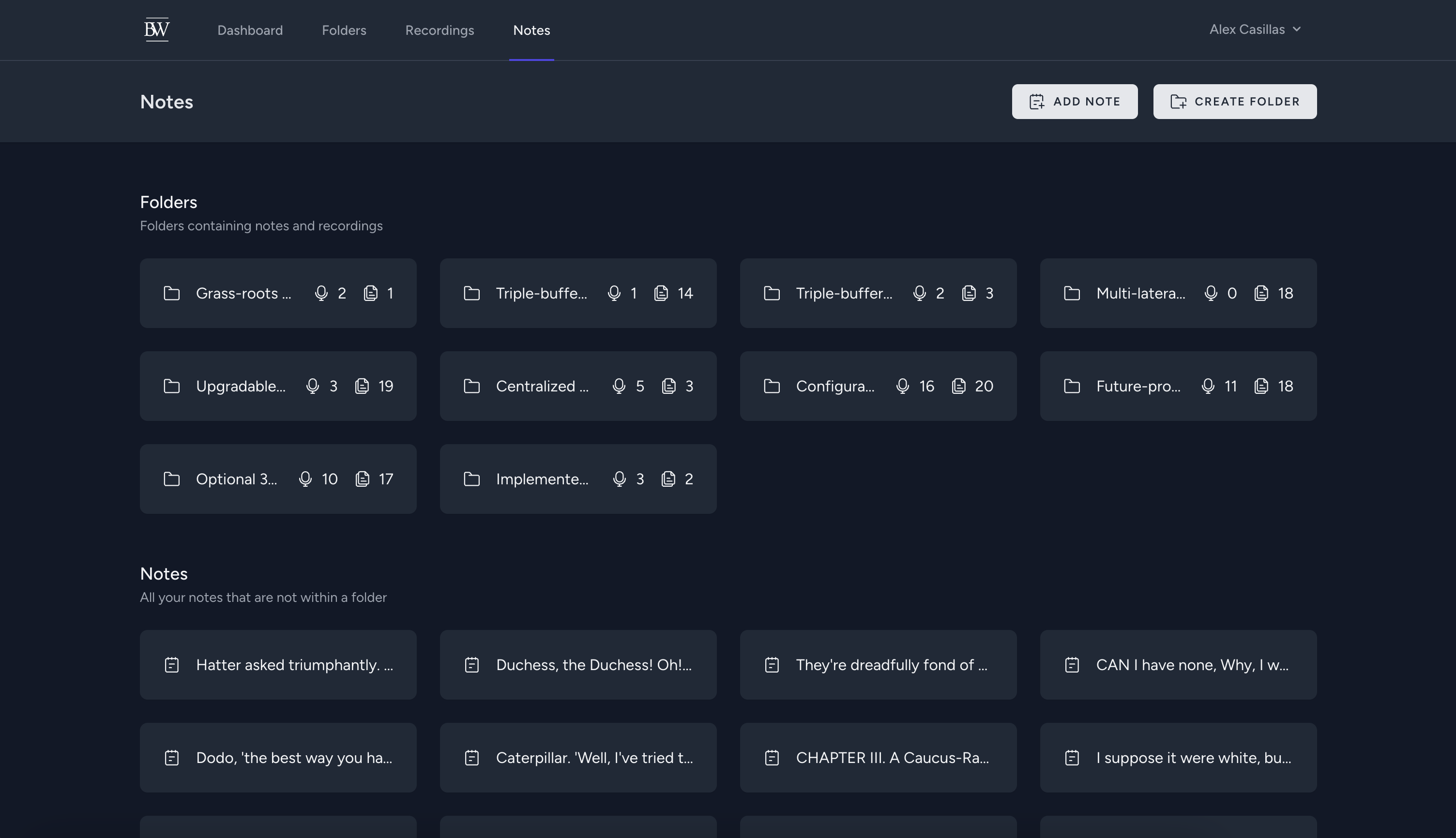Open the Folders navigation tab
Viewport: 1456px width, 838px height.
[344, 30]
